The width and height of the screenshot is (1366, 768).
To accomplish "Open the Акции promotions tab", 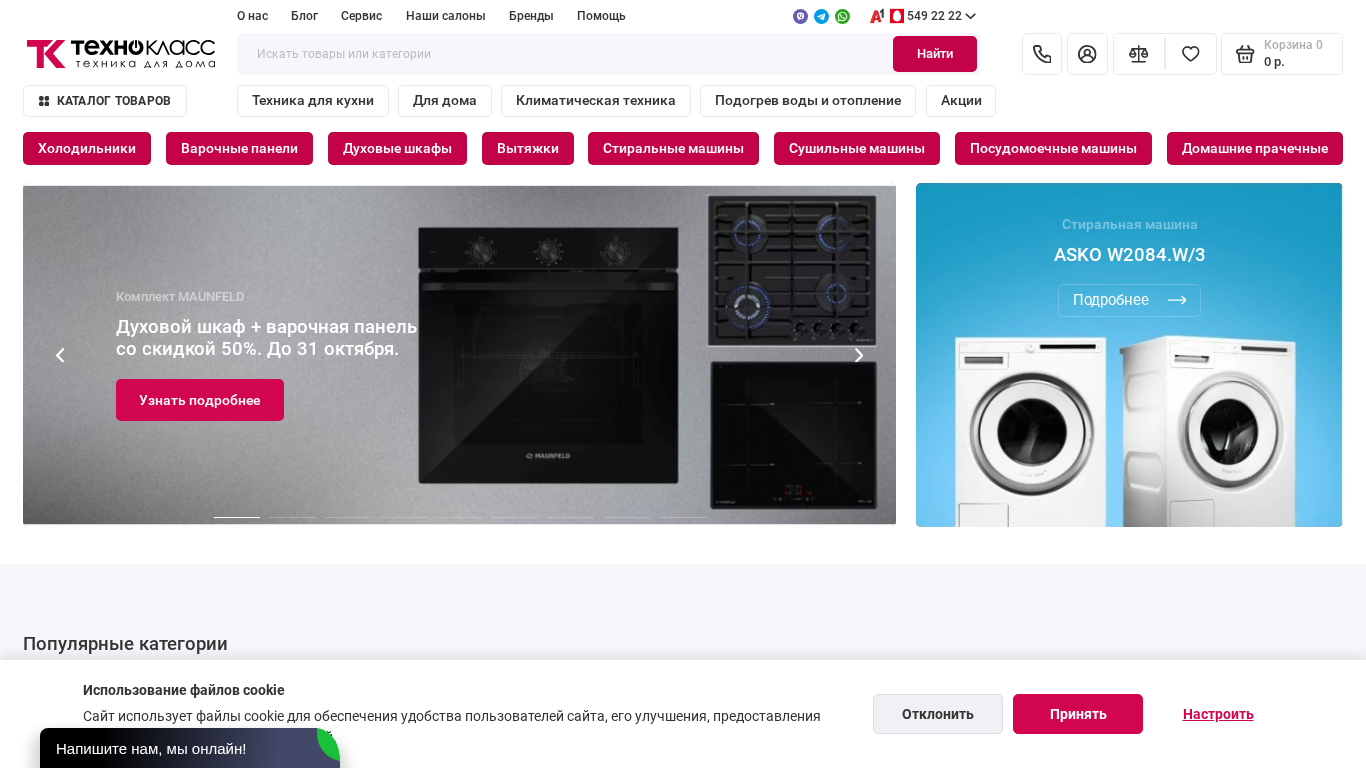I will (961, 101).
